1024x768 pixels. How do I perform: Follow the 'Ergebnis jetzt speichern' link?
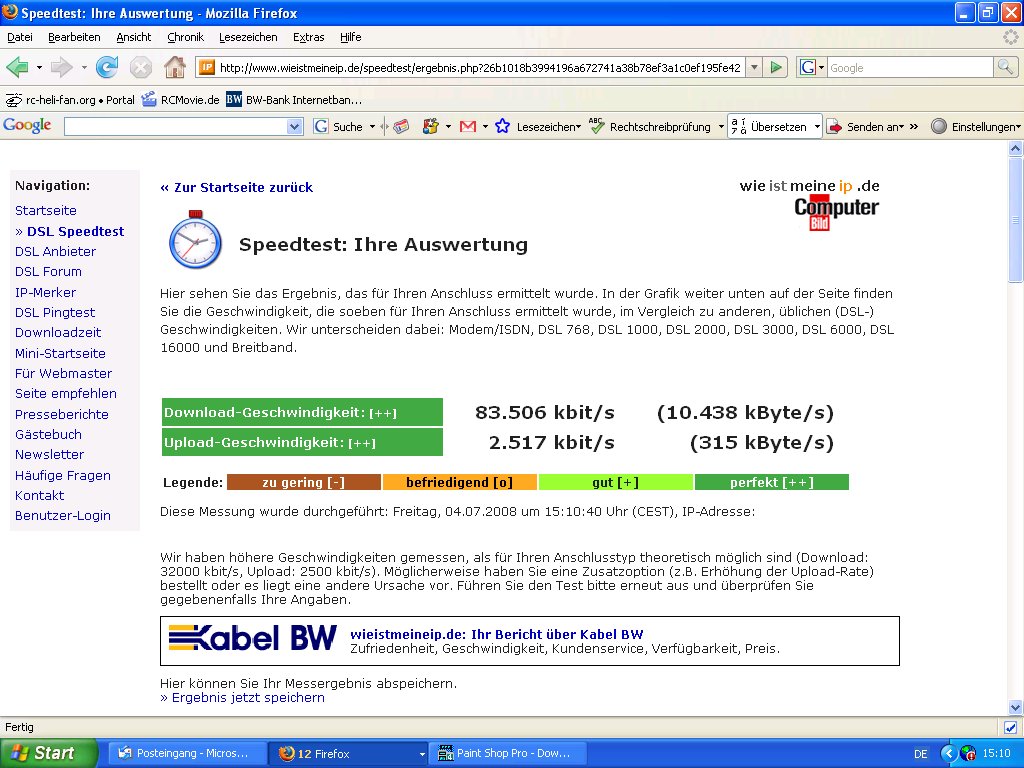point(244,697)
